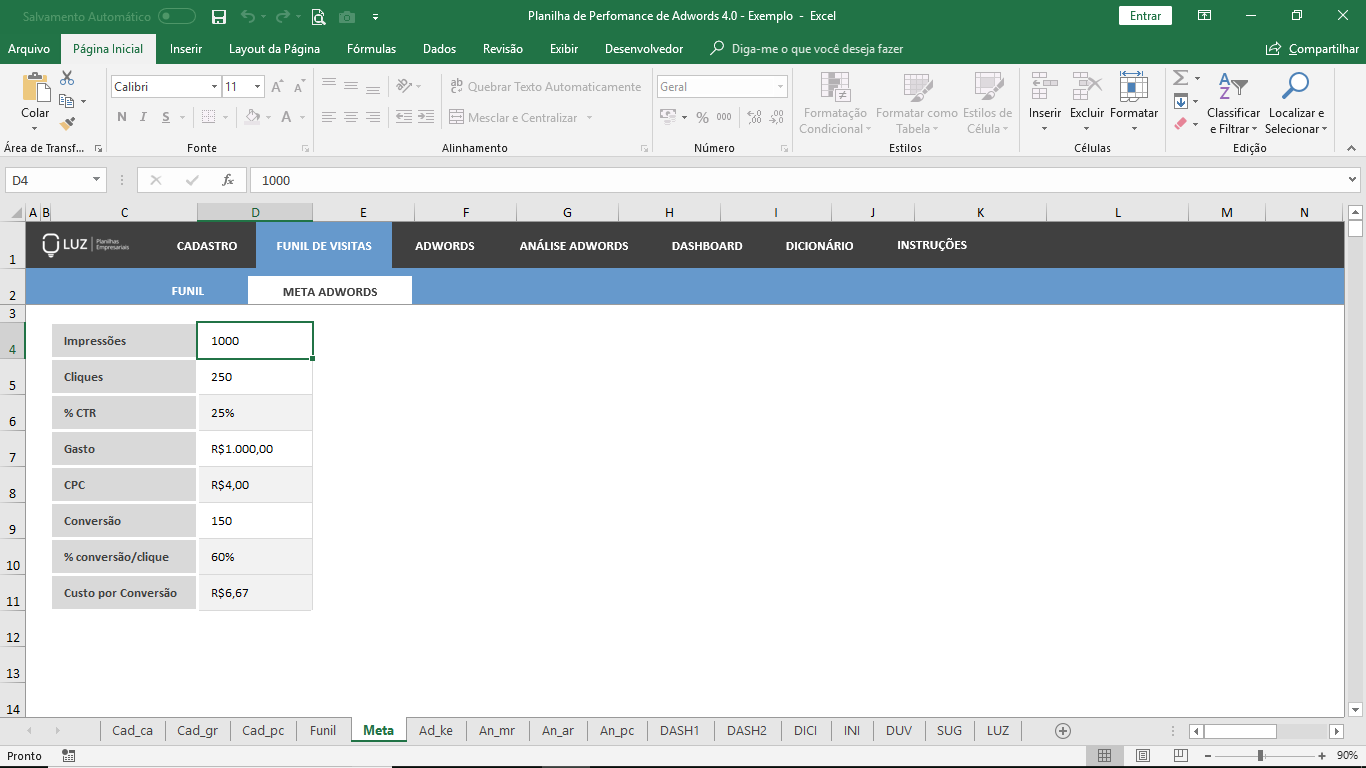
Task: Click the Camera icon in quick access toolbar
Action: click(347, 16)
